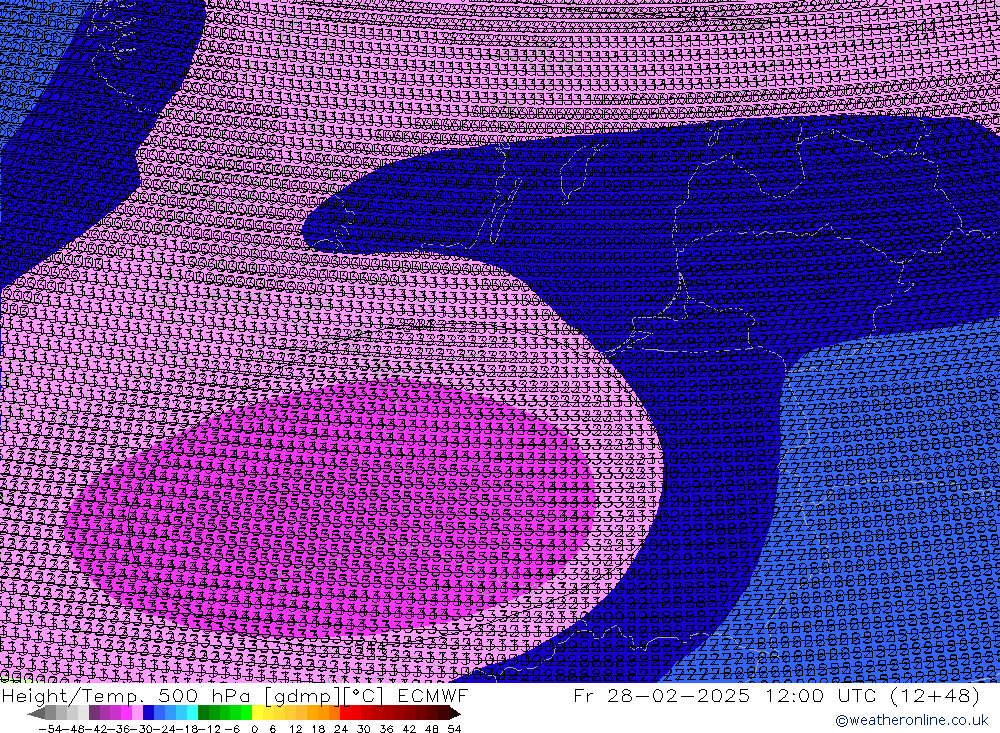Screen dimensions: 1000x733
Task: Click the 'Fr 28-02-2025 12:00 UTC (12+48)' timestamp
Action: [776, 695]
